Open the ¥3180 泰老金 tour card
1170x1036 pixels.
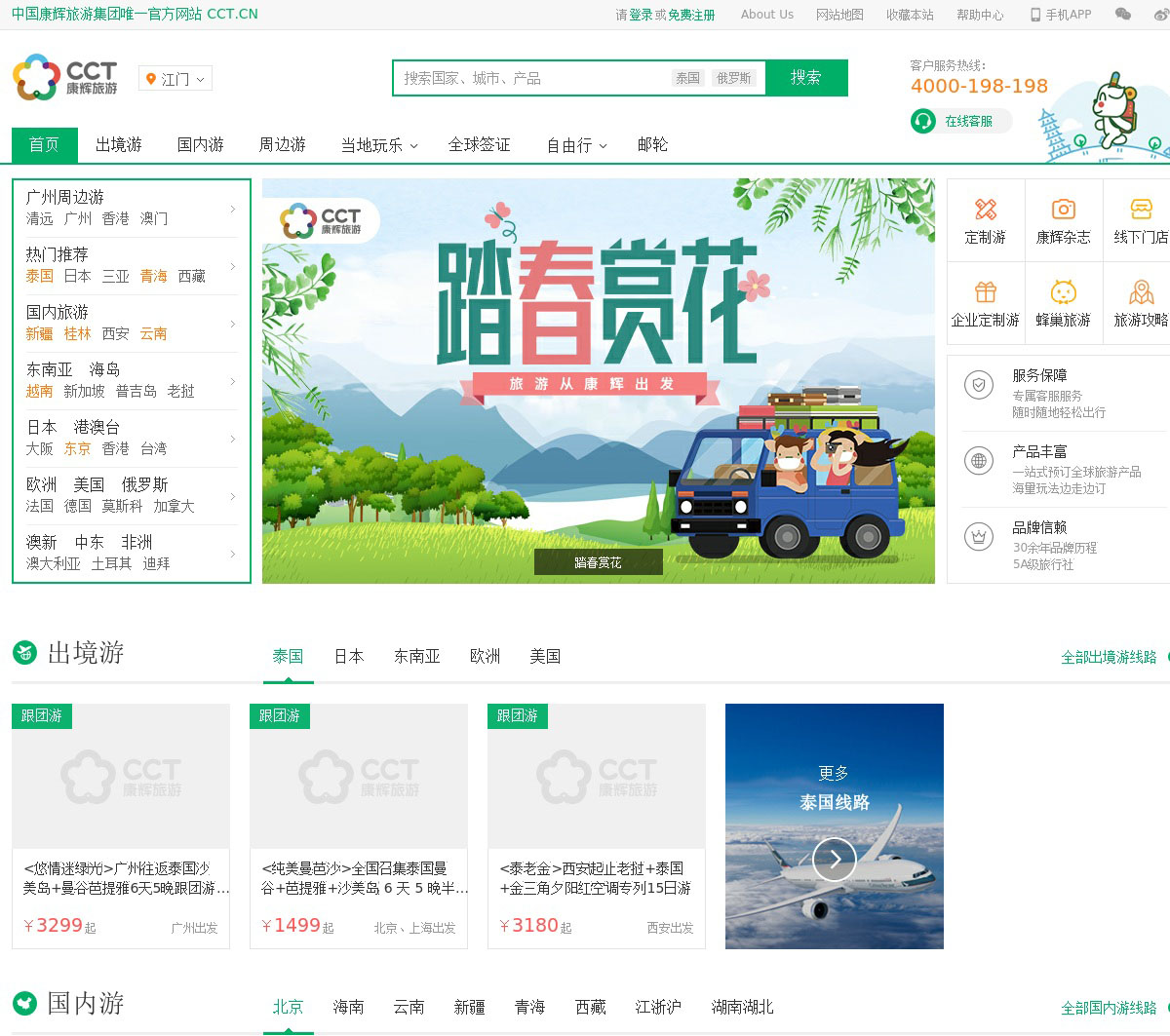[597, 826]
